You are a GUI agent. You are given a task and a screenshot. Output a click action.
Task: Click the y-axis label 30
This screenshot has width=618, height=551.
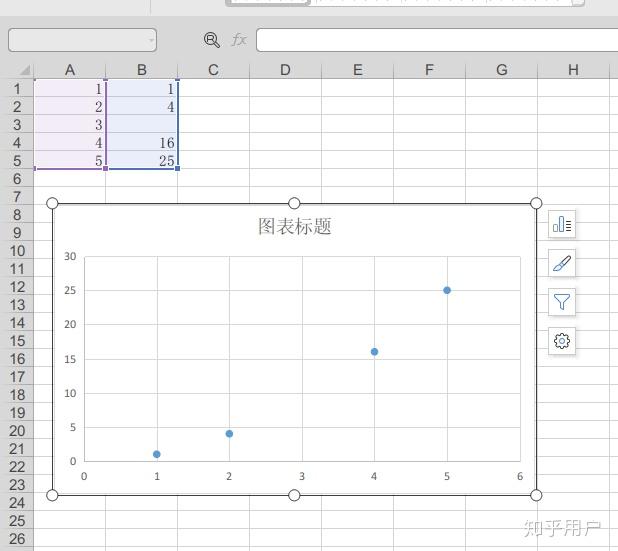pos(70,256)
